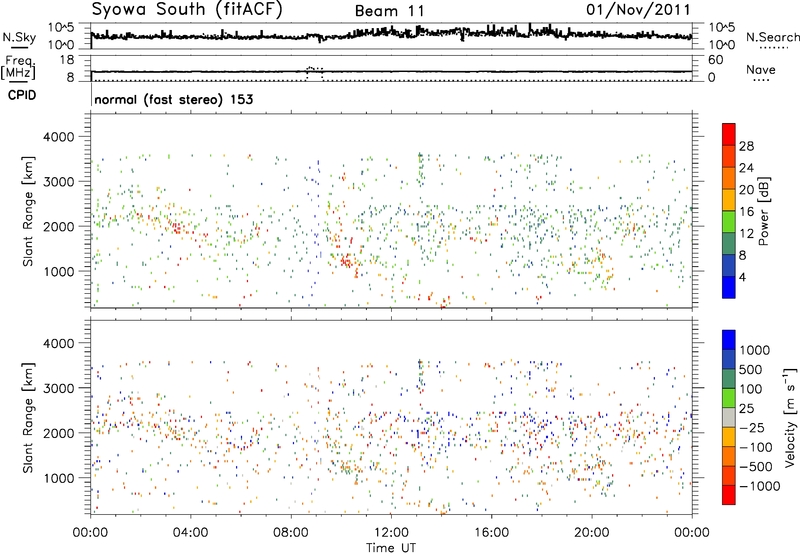Viewport: 800px width, 554px height.
Task: Click the '18' frequency axis tick
Action: [66, 60]
